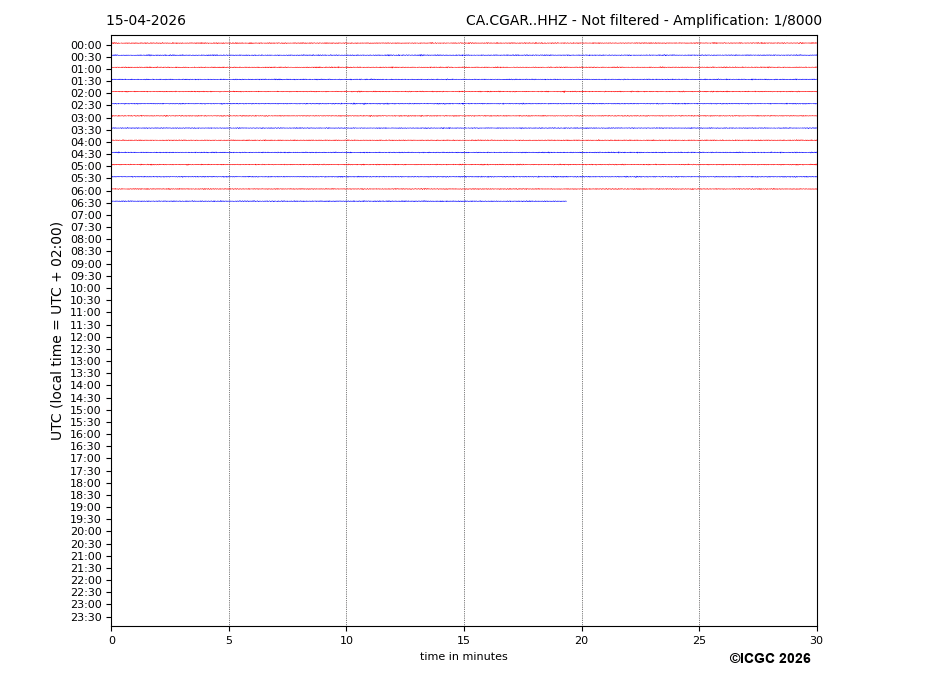Screen dimensions: 927x696
Task: Click the 12:00 time label on y-axis
Action: click(86, 337)
